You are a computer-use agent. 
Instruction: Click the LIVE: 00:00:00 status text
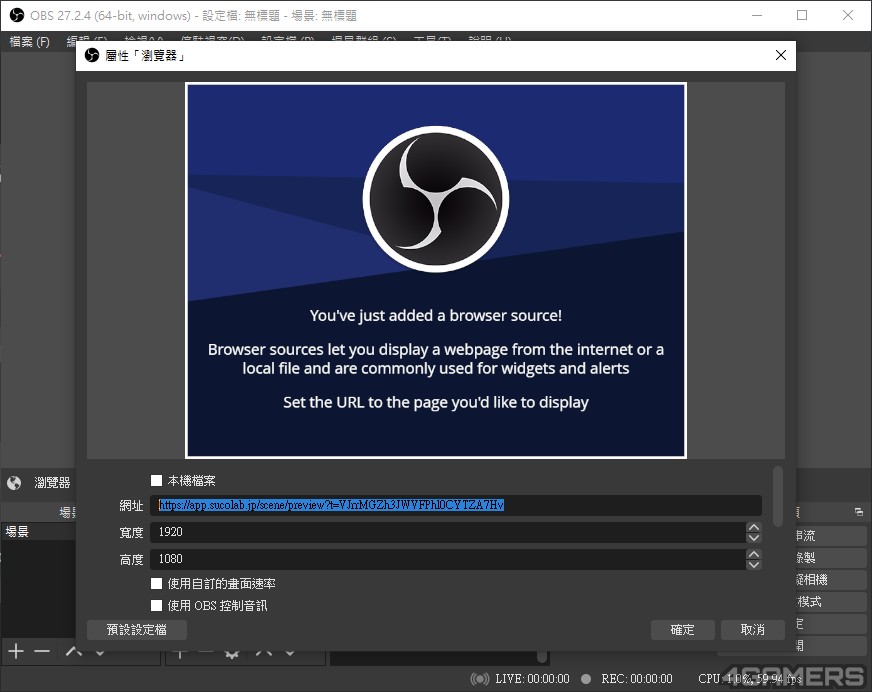point(532,679)
